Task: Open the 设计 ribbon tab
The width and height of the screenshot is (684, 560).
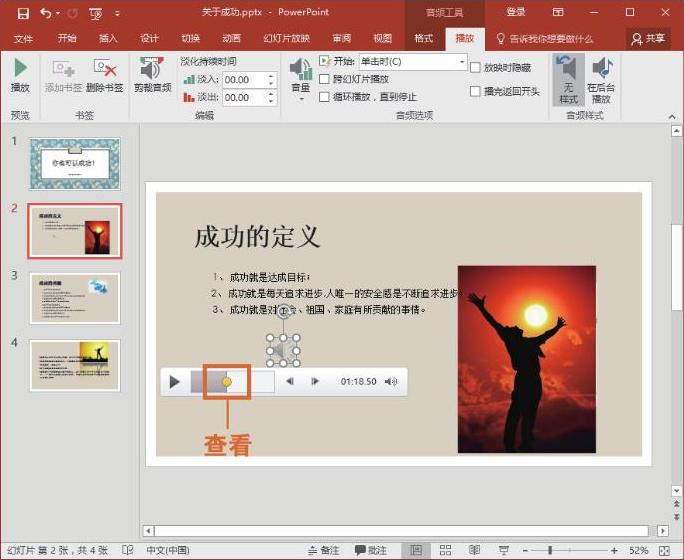Action: point(149,38)
